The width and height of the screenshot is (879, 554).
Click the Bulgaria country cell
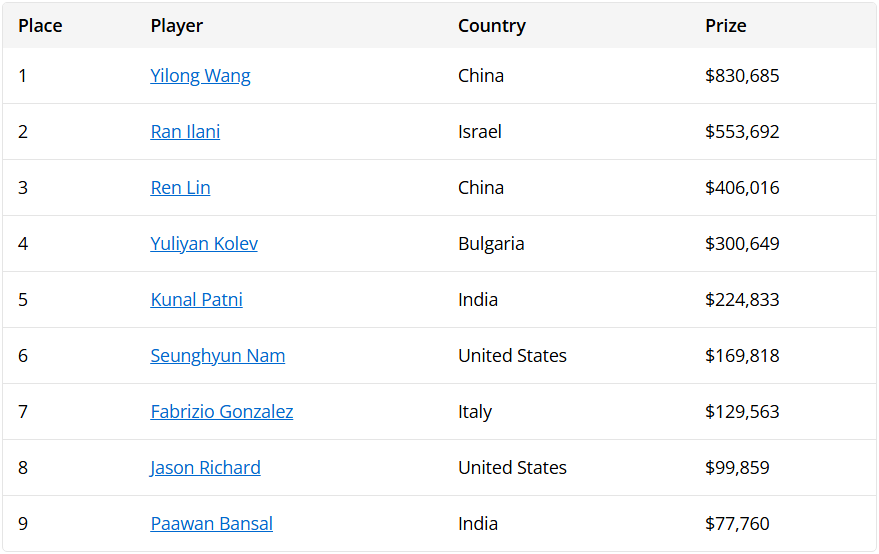[491, 244]
